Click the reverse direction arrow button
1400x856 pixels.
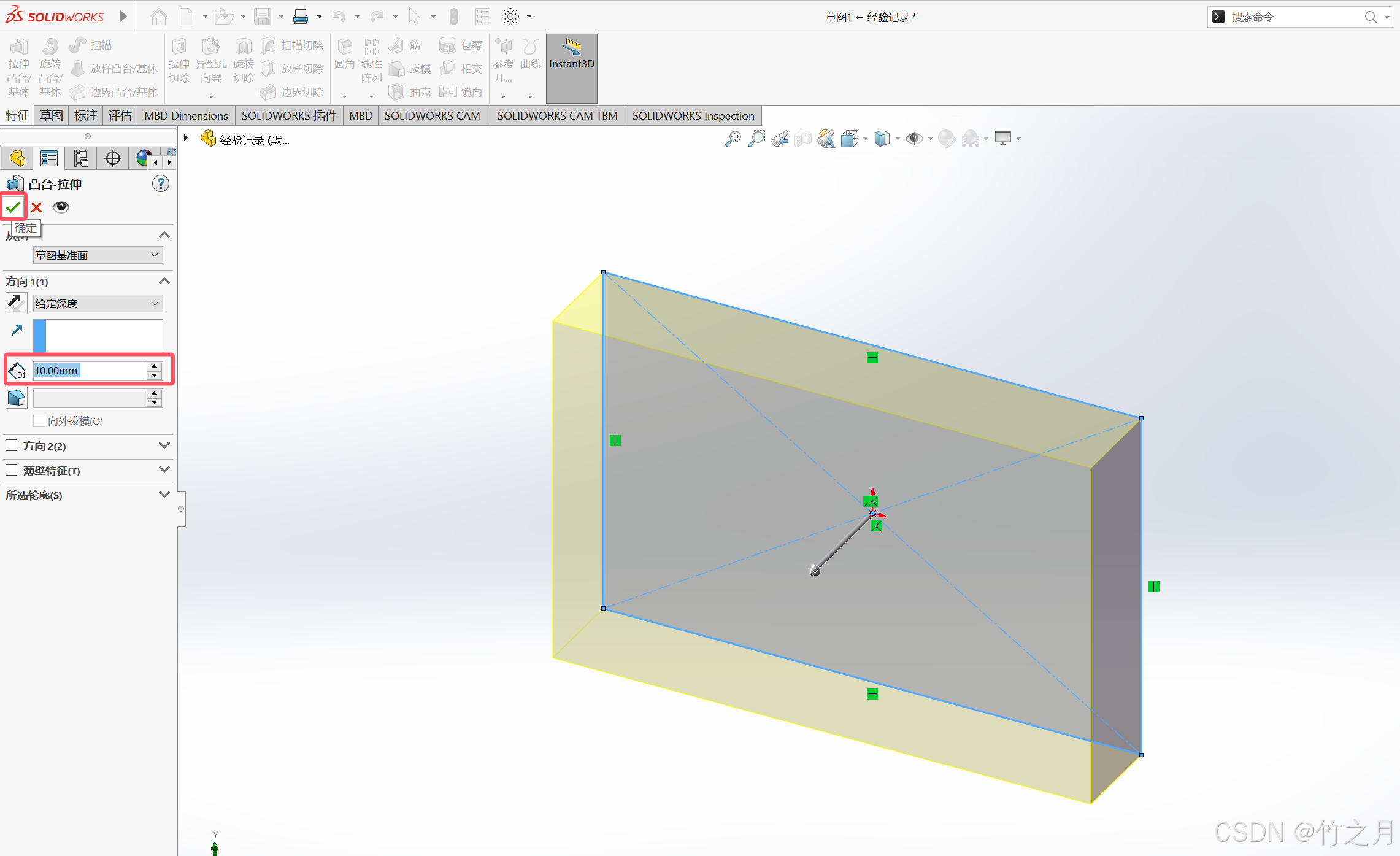click(16, 303)
